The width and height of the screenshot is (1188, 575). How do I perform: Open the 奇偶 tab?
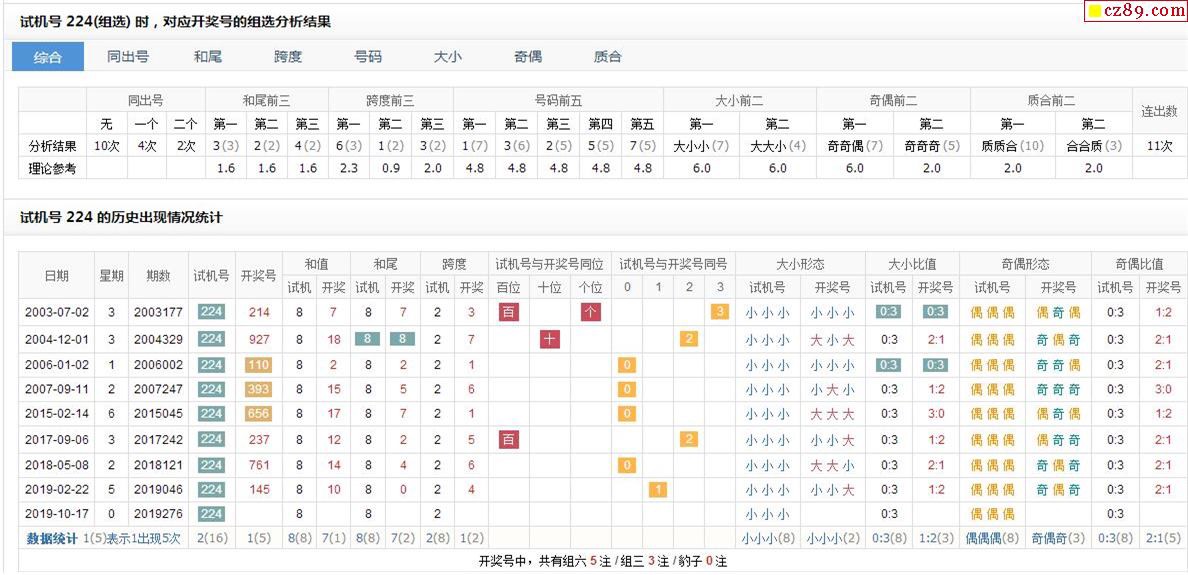coord(528,57)
